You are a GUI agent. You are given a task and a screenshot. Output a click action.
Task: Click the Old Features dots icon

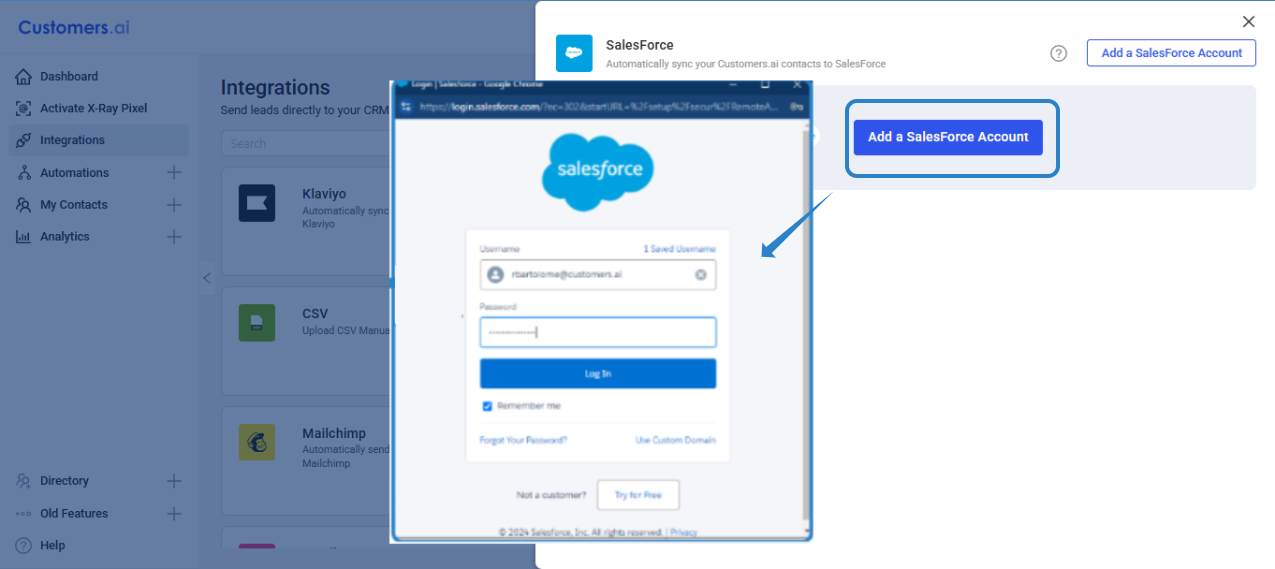click(23, 514)
